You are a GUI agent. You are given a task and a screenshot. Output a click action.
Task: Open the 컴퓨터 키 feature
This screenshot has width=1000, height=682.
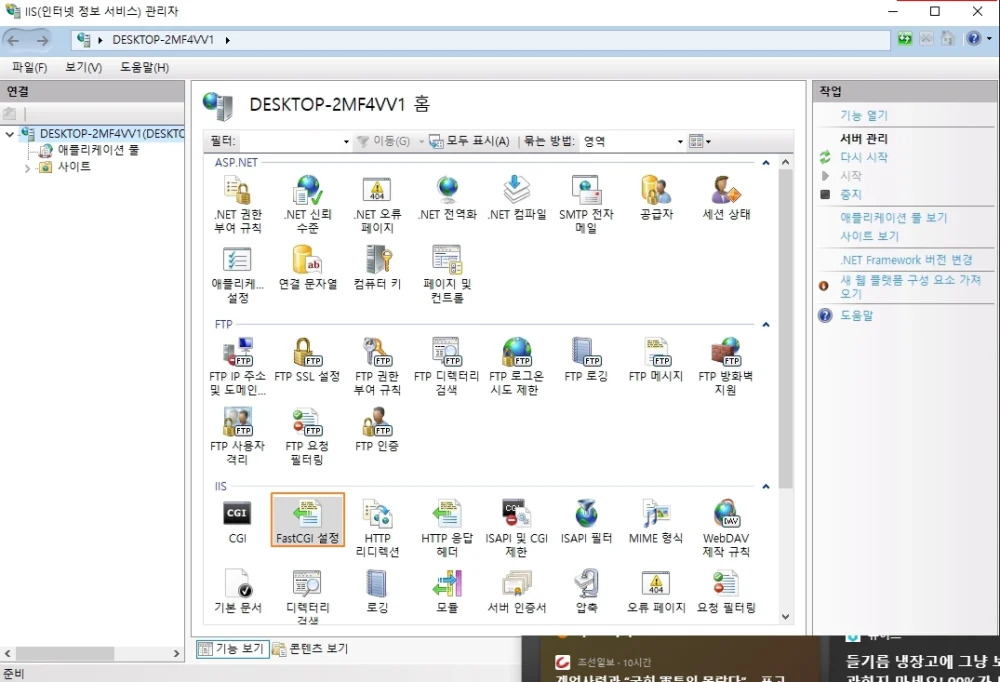coord(377,268)
